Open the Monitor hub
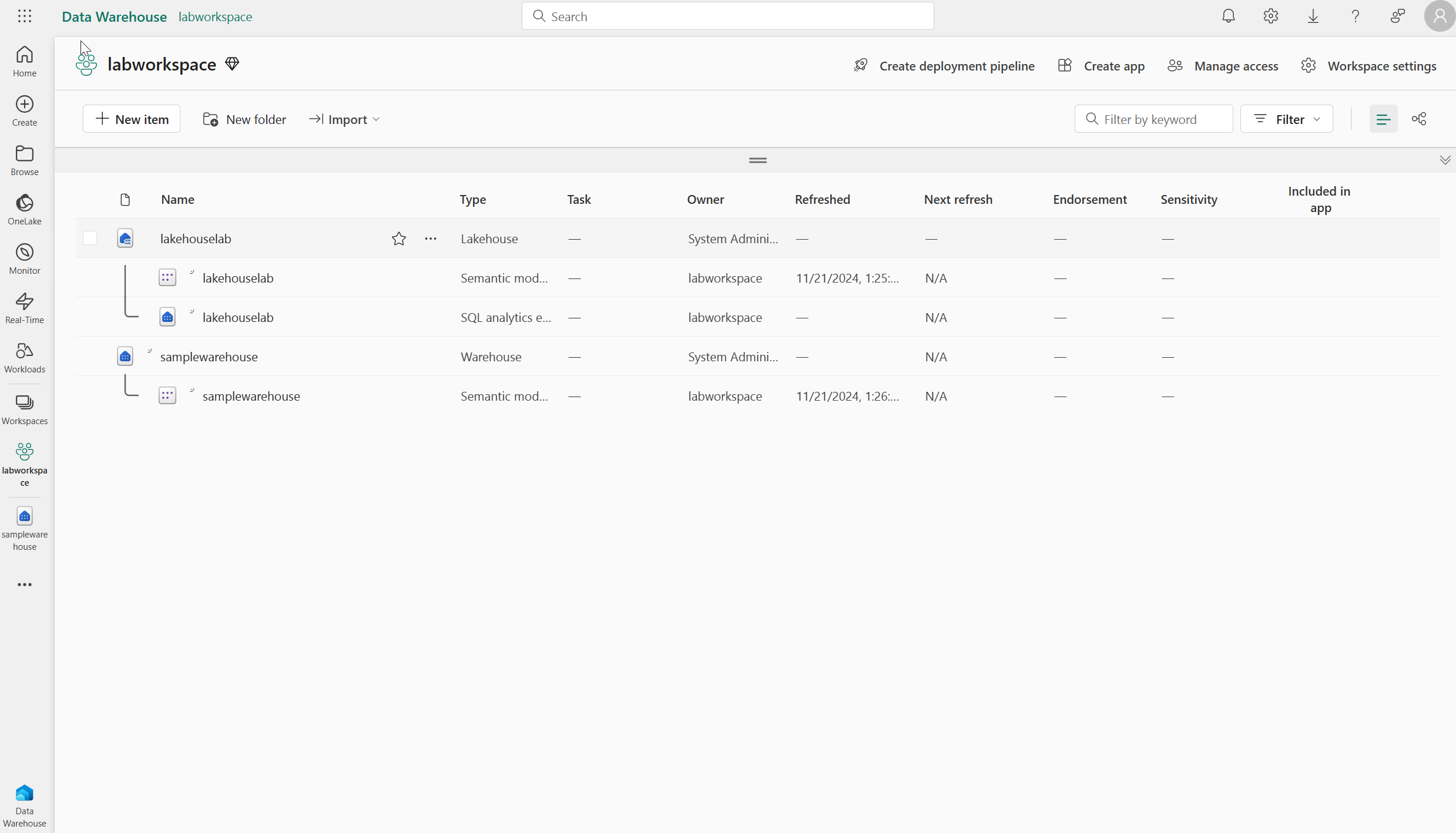 tap(25, 258)
